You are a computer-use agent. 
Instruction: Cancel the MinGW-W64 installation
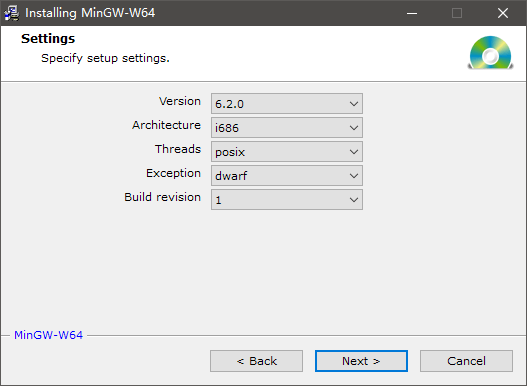466,361
